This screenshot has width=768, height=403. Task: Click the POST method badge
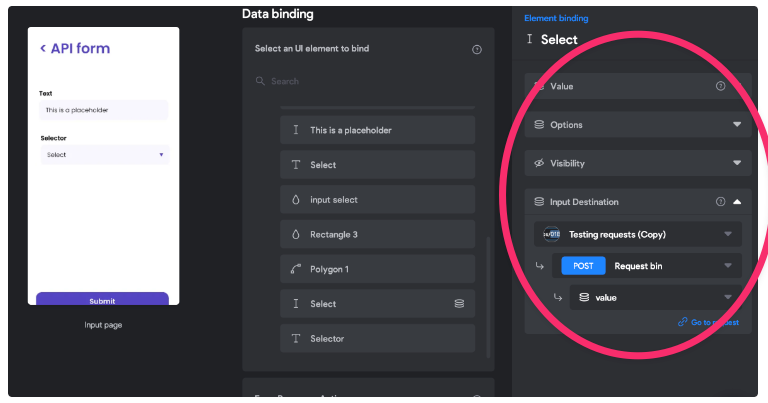(583, 266)
